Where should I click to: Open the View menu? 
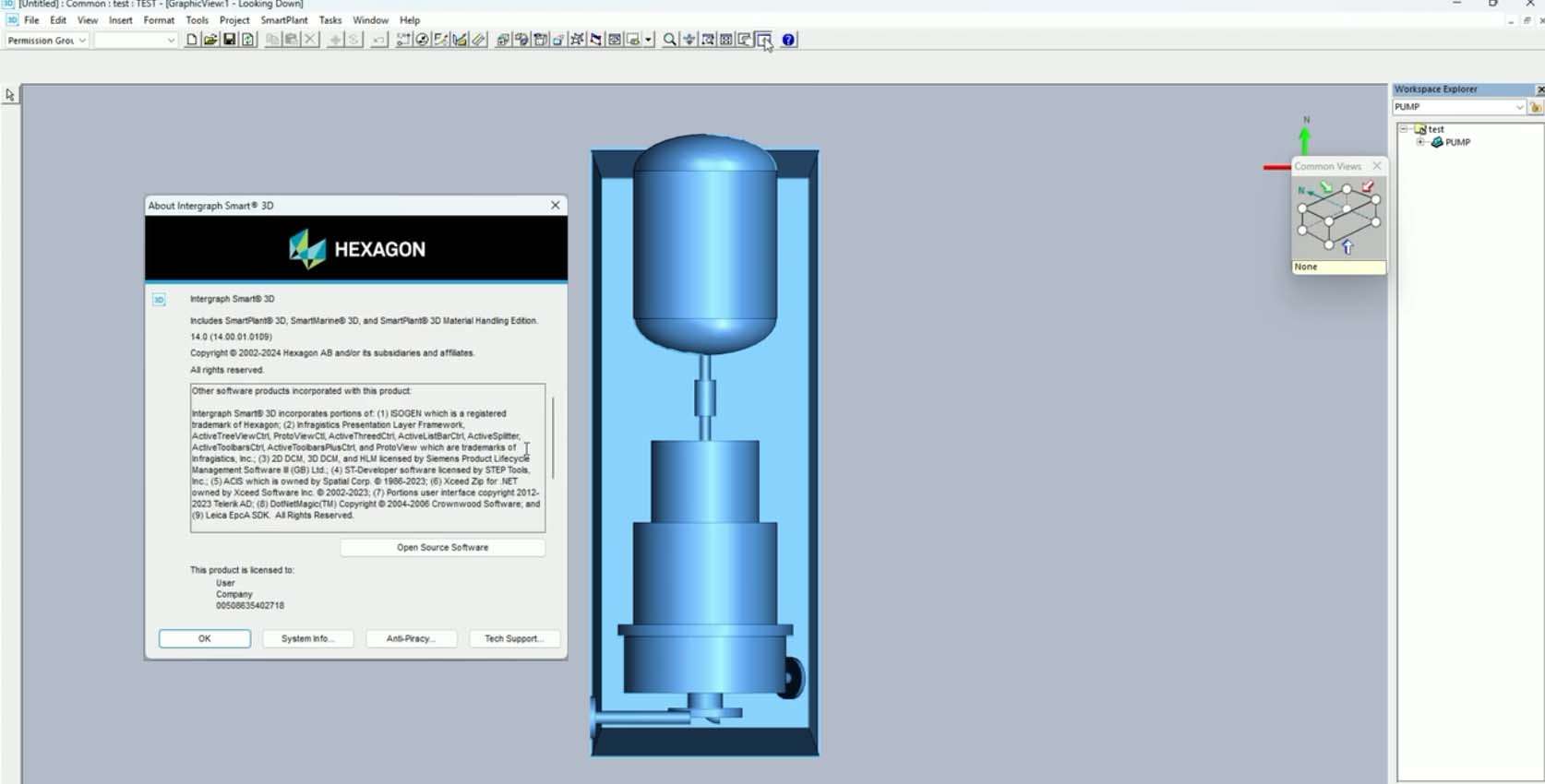(x=88, y=20)
